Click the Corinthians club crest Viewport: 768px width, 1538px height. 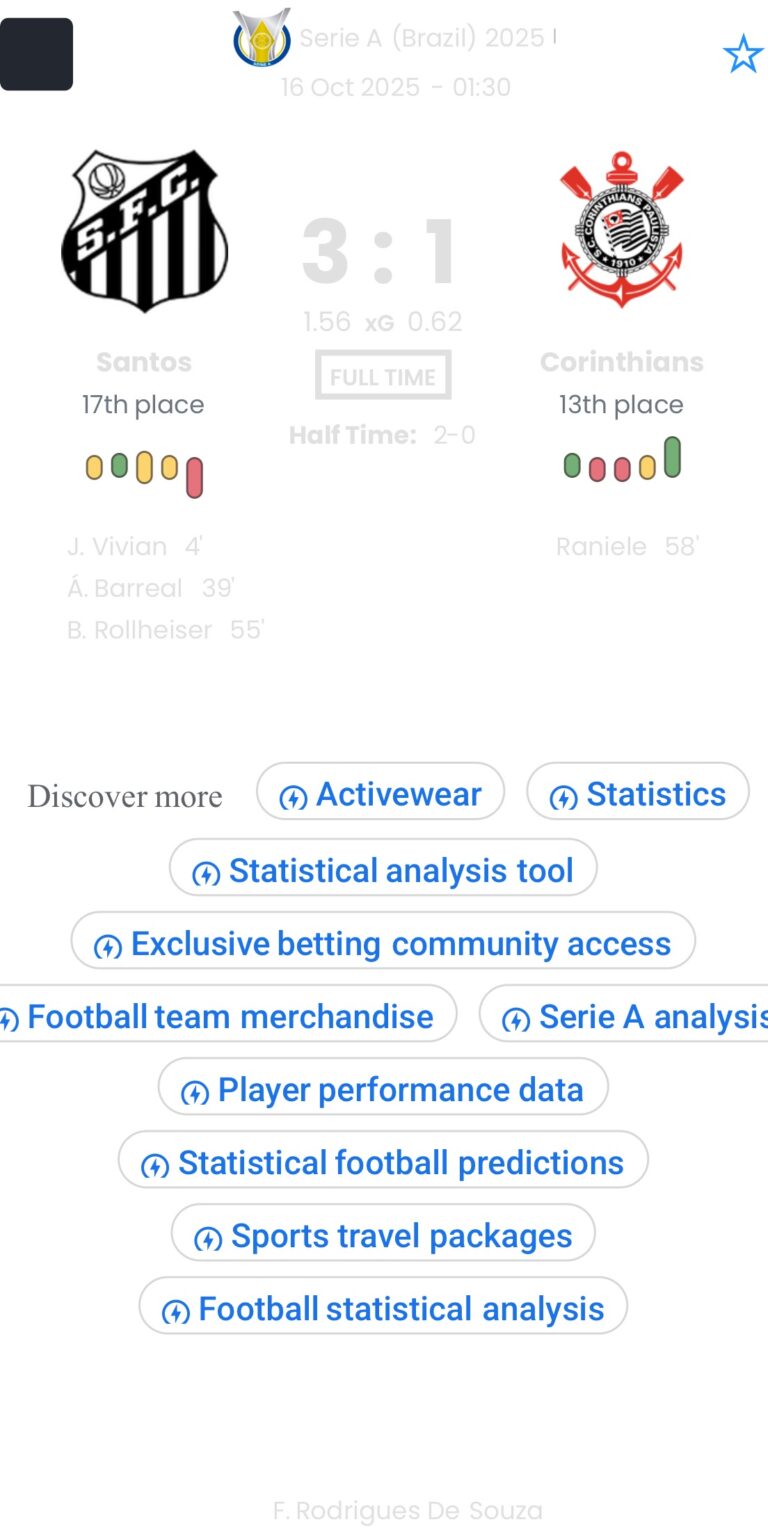pos(621,230)
